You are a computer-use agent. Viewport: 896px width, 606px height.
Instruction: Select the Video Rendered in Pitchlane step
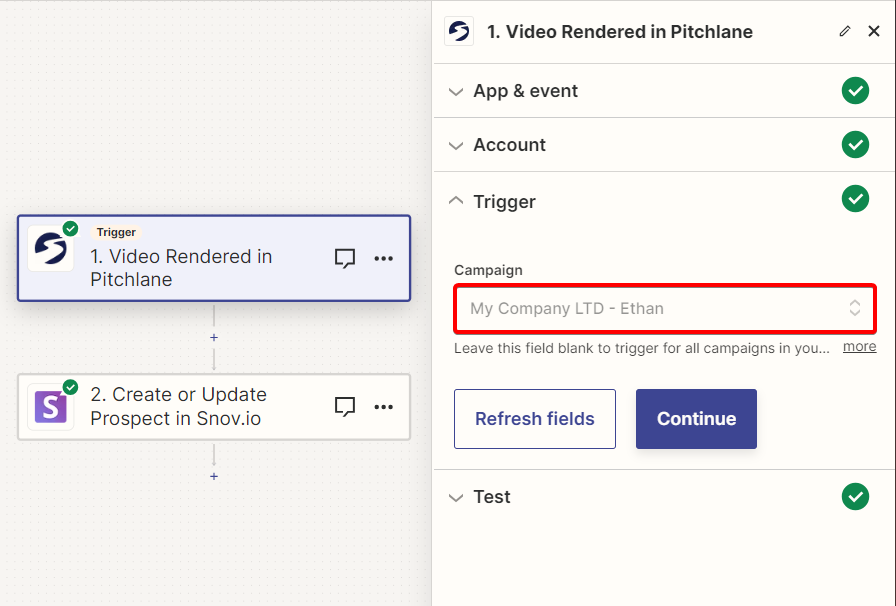coord(214,258)
